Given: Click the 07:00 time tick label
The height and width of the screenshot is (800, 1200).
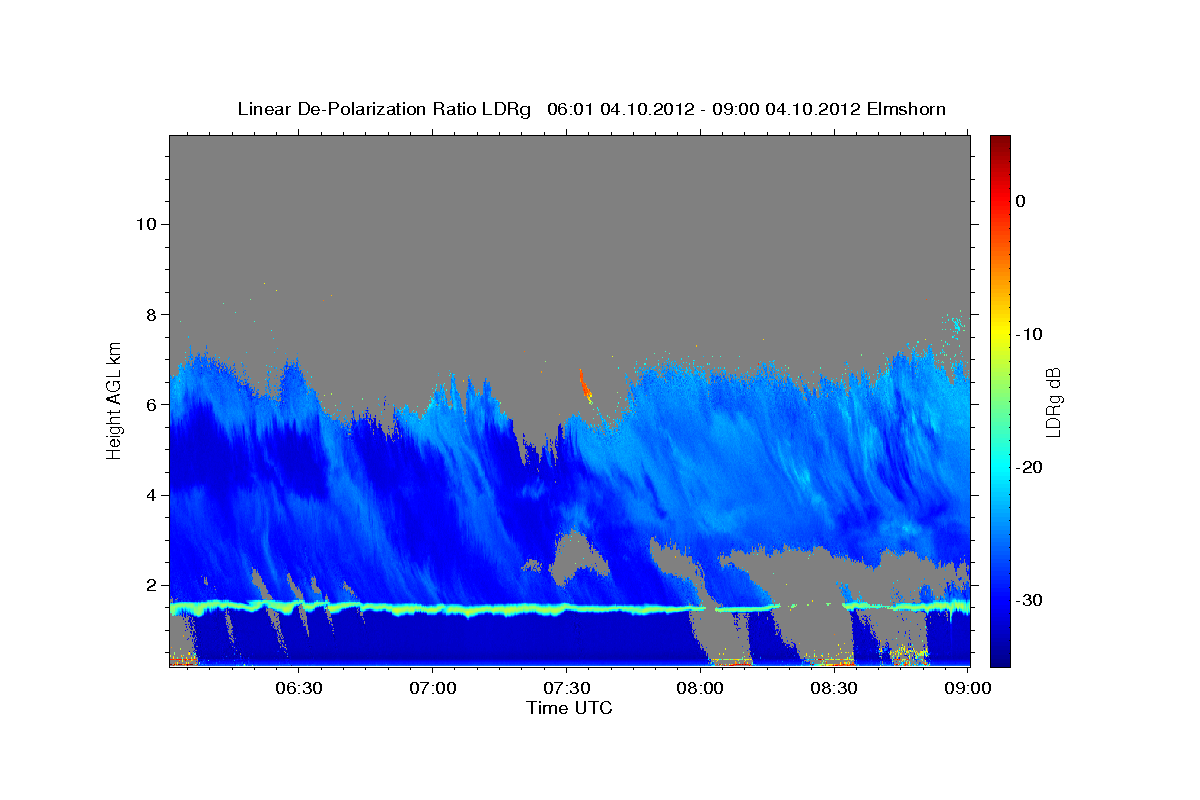Looking at the screenshot, I should pos(432,689).
